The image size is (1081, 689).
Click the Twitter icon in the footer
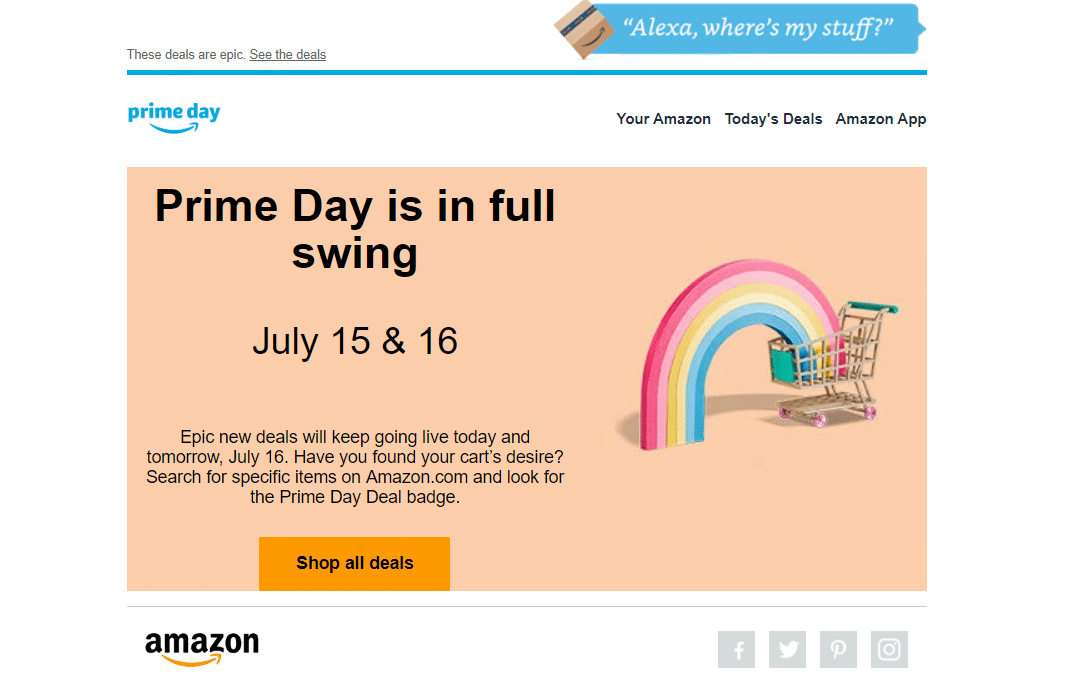[787, 649]
